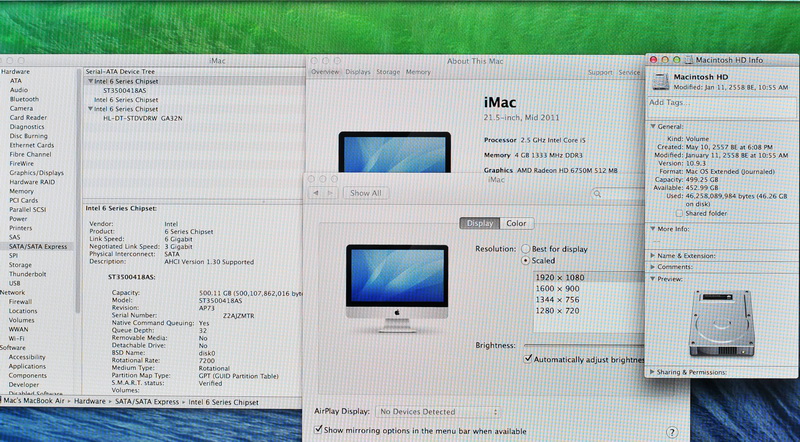This screenshot has height=442, width=800.
Task: Click Mac's MacBook Air in the path bar
Action: pyautogui.click(x=34, y=401)
